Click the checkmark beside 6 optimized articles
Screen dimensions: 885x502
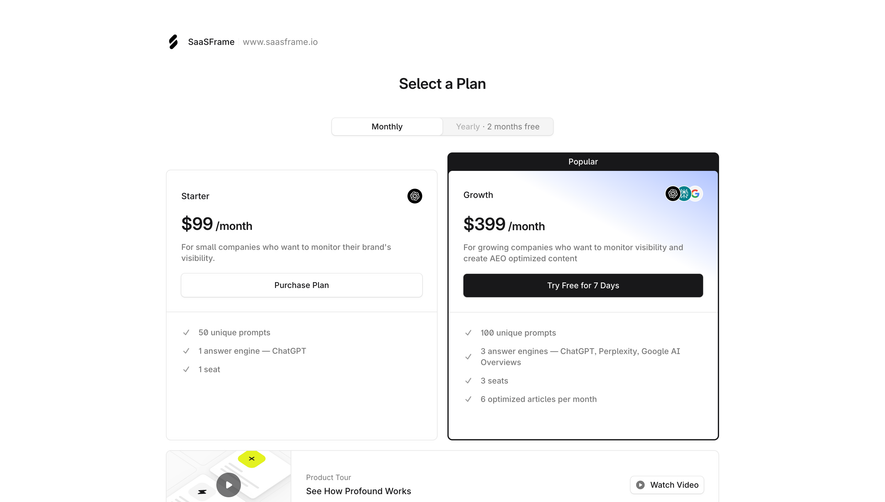(468, 399)
